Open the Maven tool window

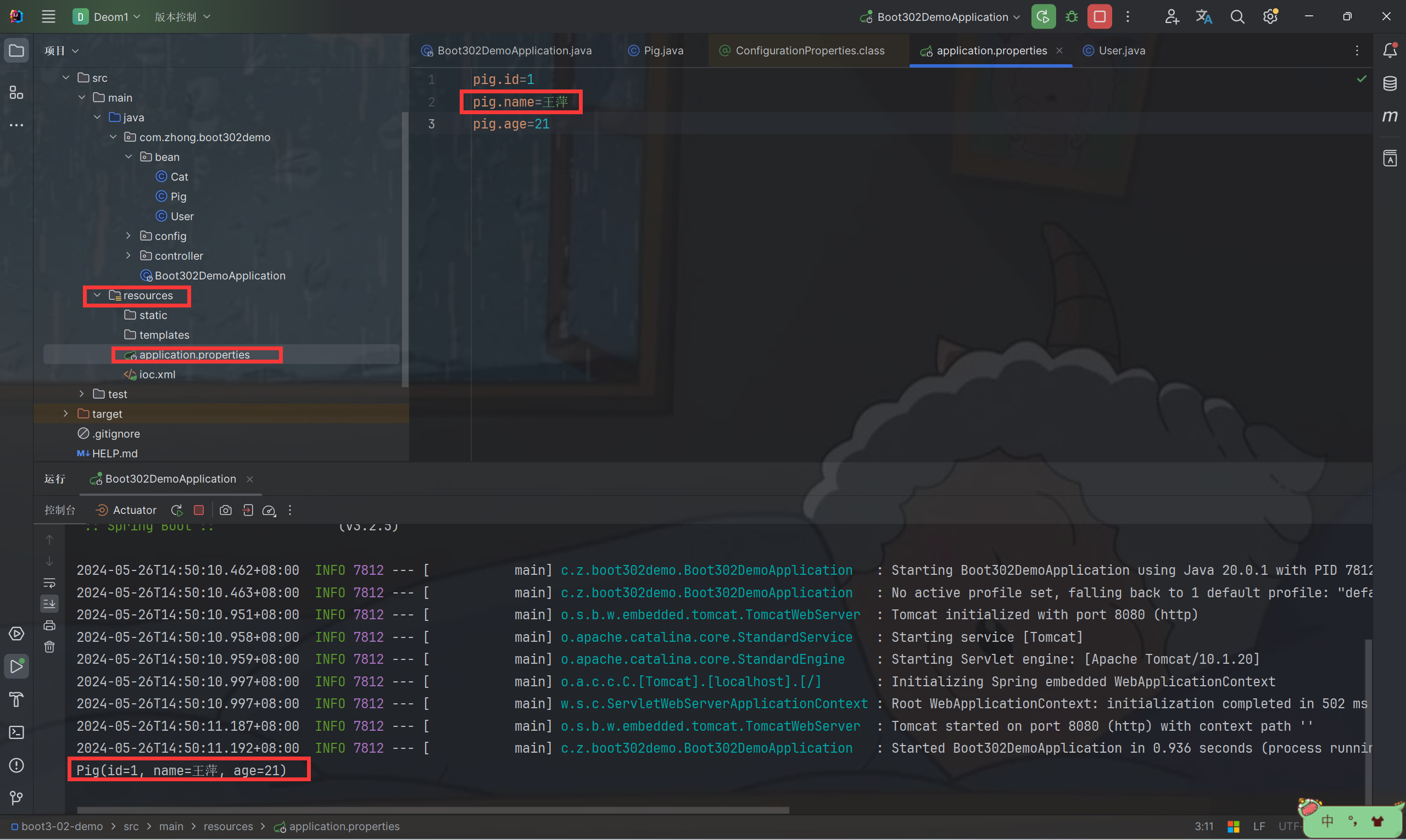[1390, 116]
